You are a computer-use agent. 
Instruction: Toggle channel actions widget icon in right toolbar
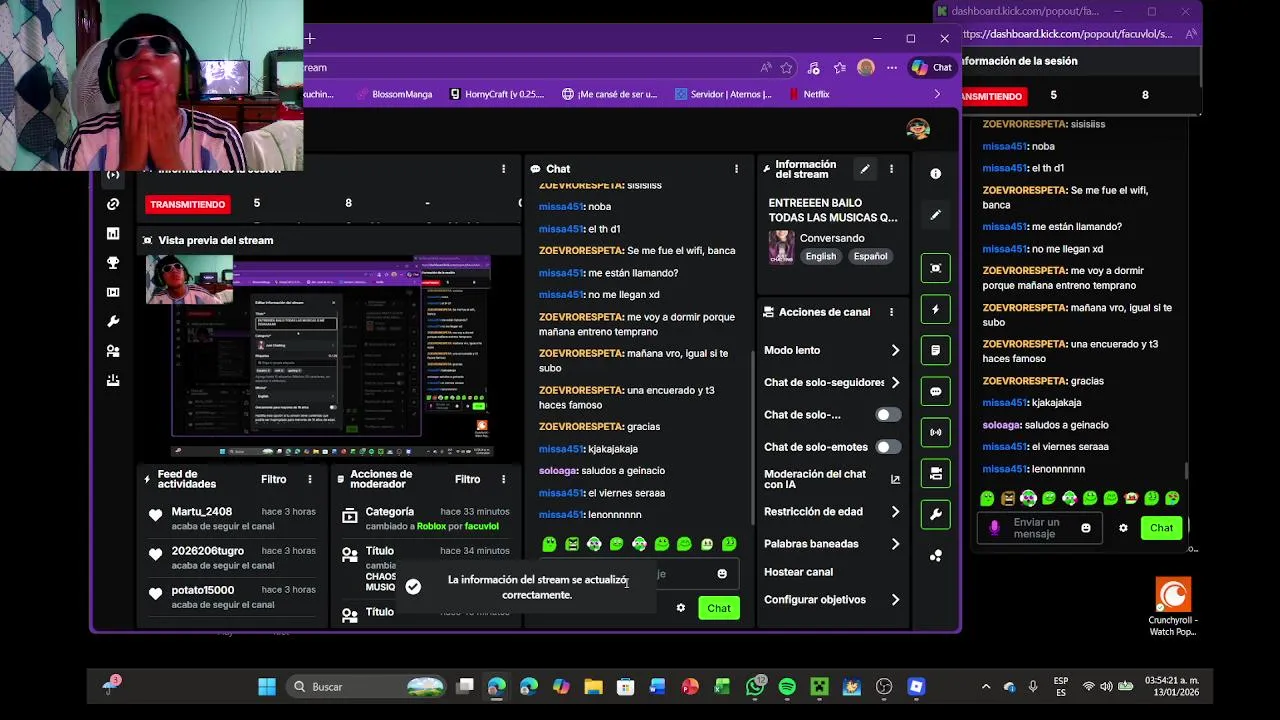(x=935, y=474)
